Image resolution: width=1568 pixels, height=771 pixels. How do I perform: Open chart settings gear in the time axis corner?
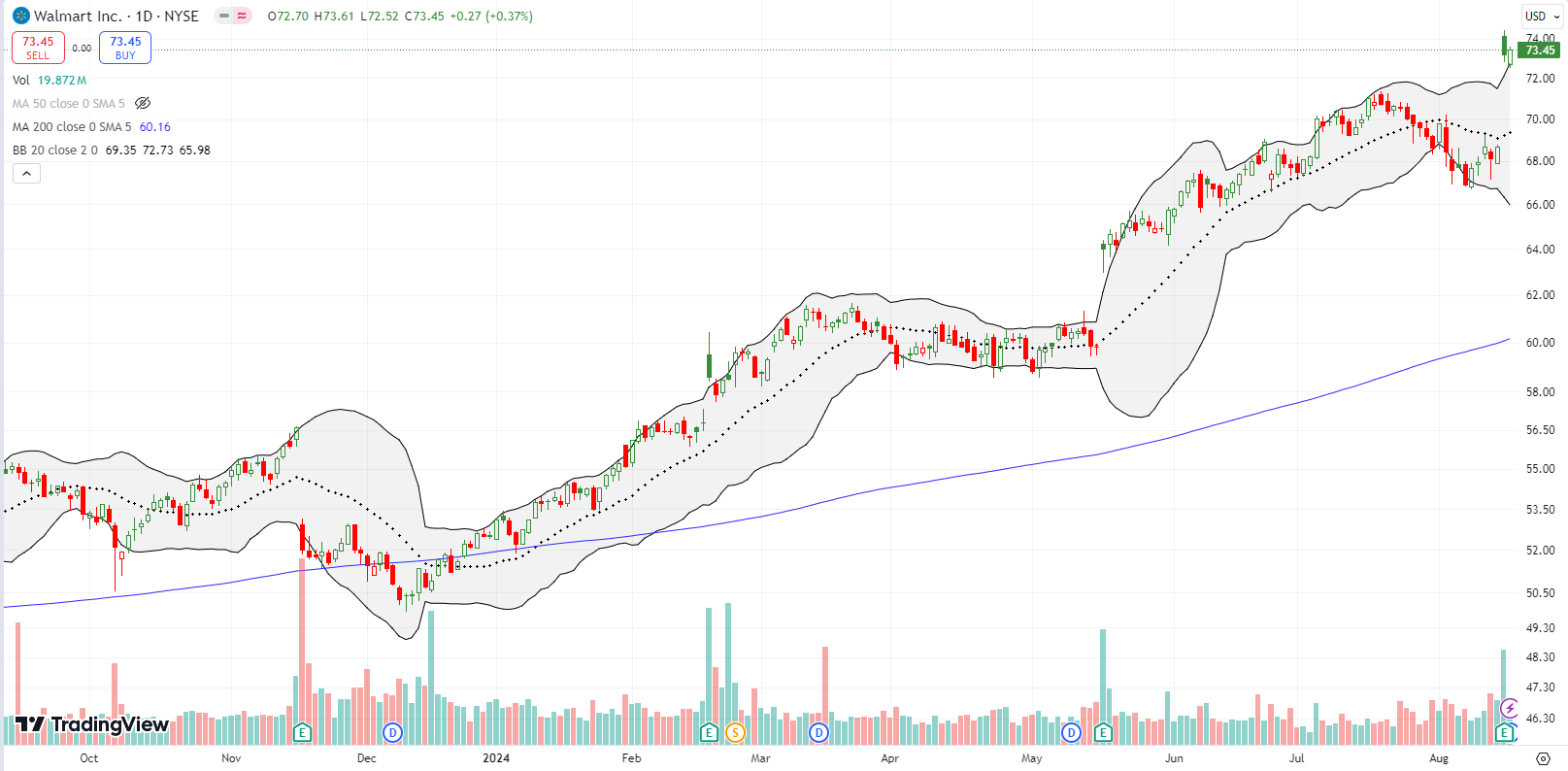click(x=1543, y=758)
